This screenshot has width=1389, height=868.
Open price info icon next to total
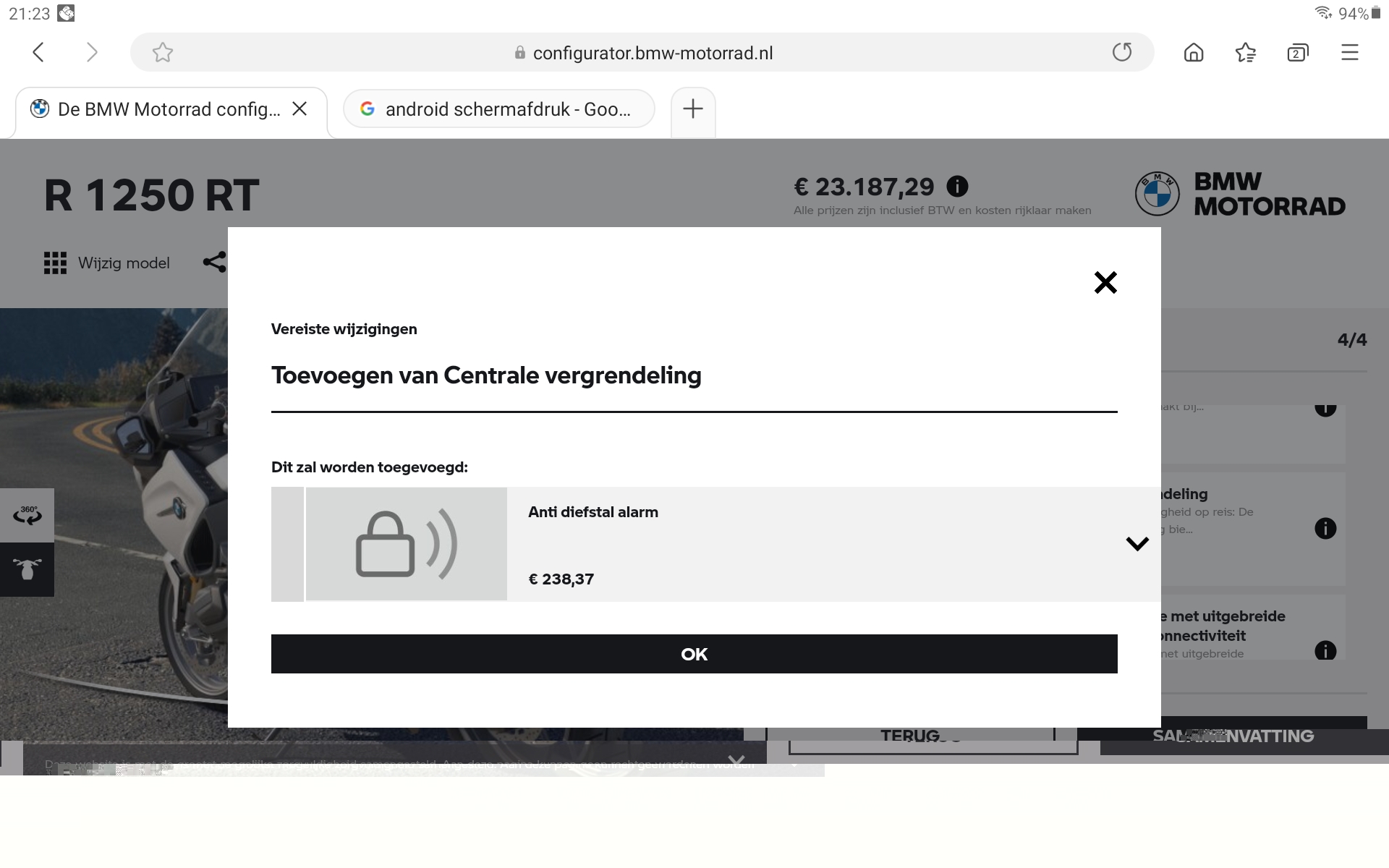click(x=957, y=187)
